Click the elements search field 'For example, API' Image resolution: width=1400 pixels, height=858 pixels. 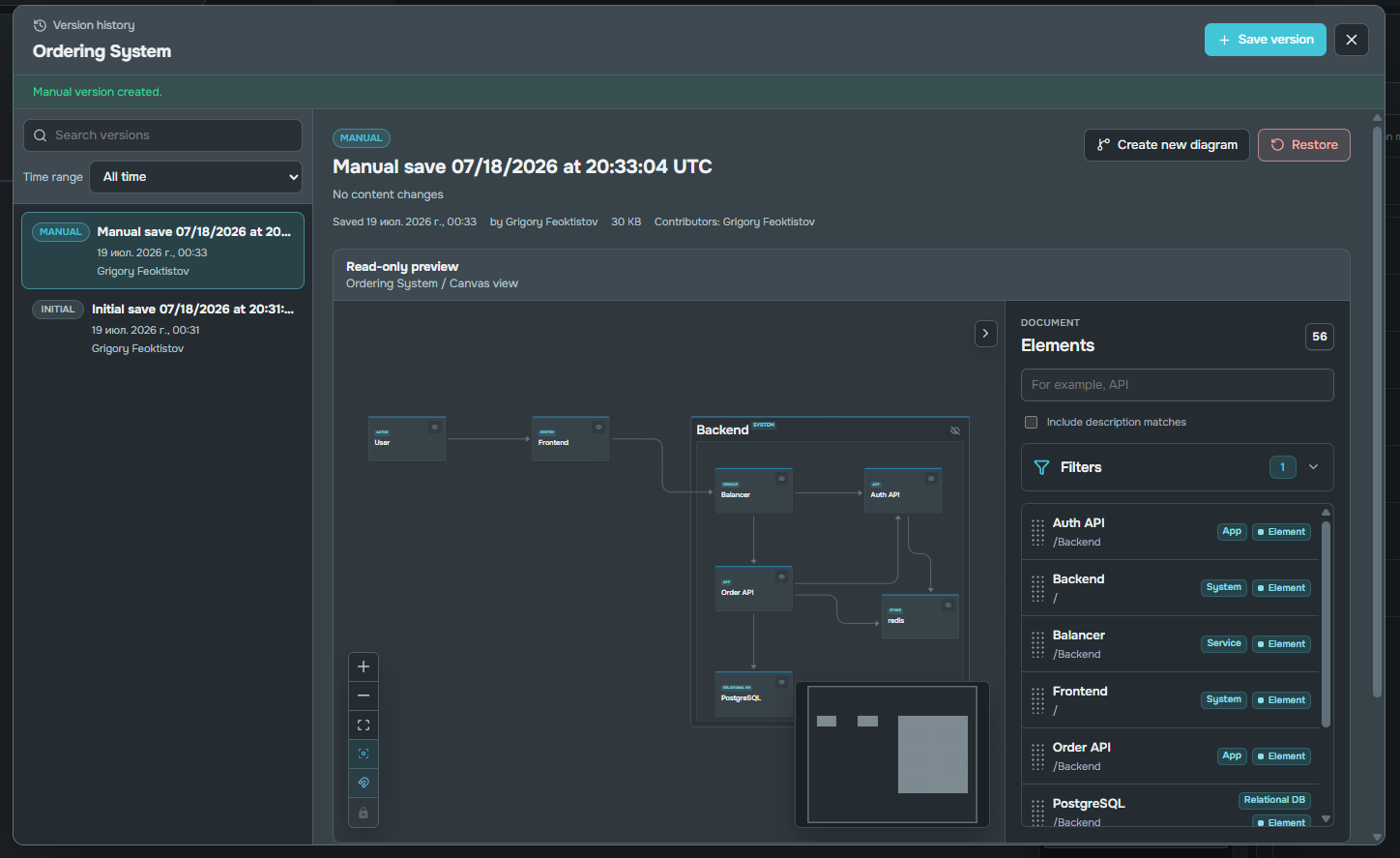click(x=1178, y=385)
